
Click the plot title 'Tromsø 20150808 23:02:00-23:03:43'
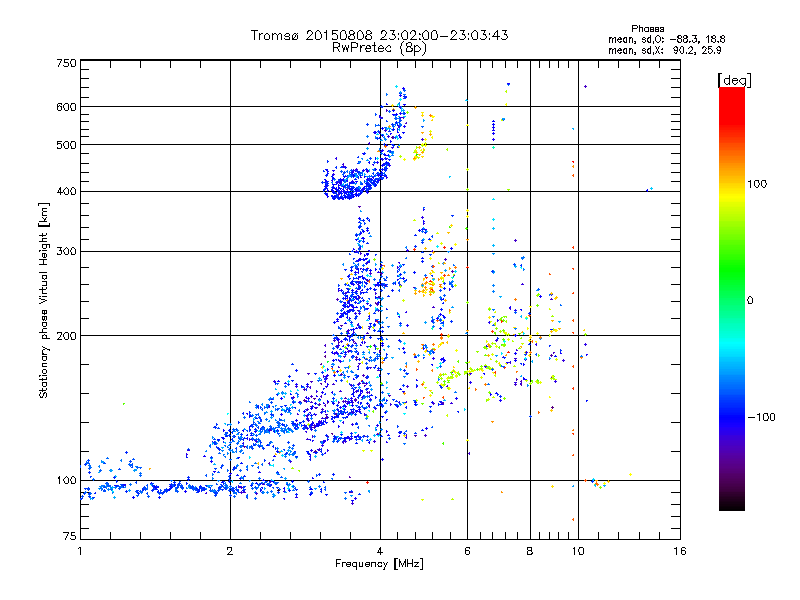pos(379,35)
